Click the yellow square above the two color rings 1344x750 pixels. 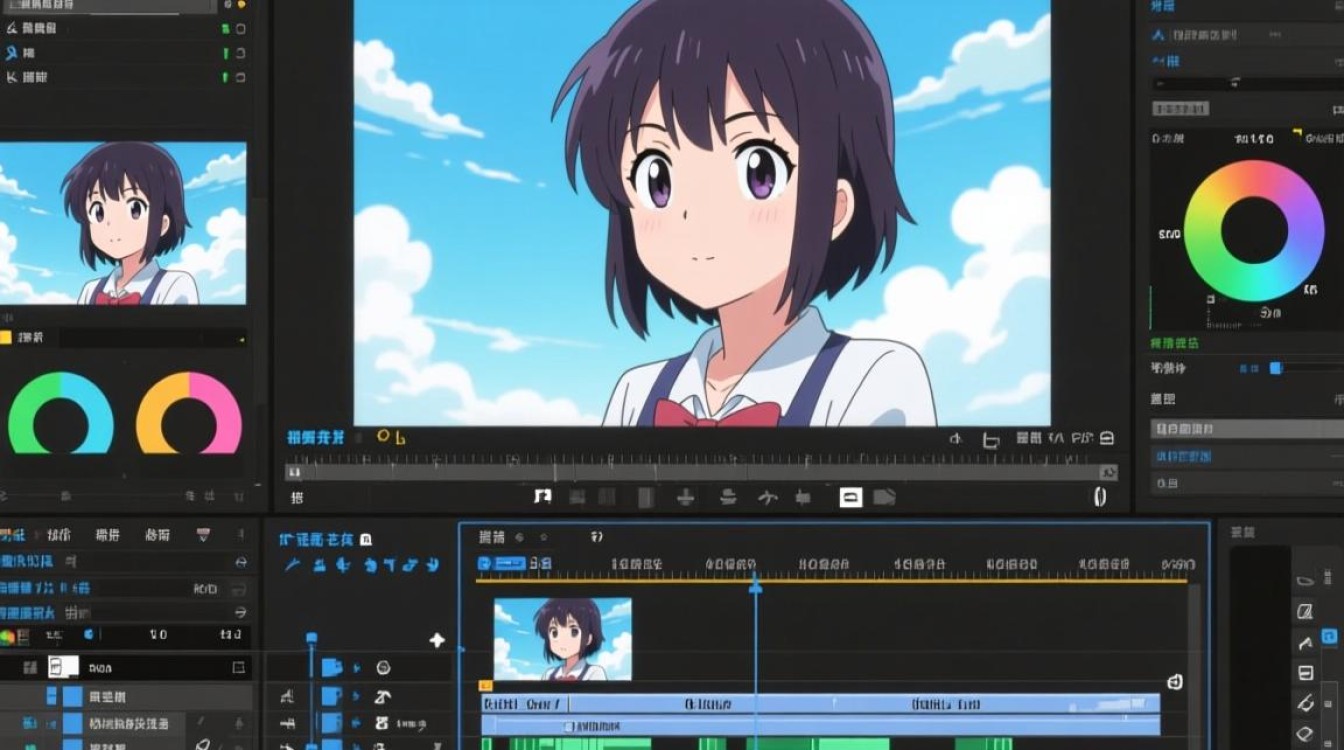[x=6, y=338]
